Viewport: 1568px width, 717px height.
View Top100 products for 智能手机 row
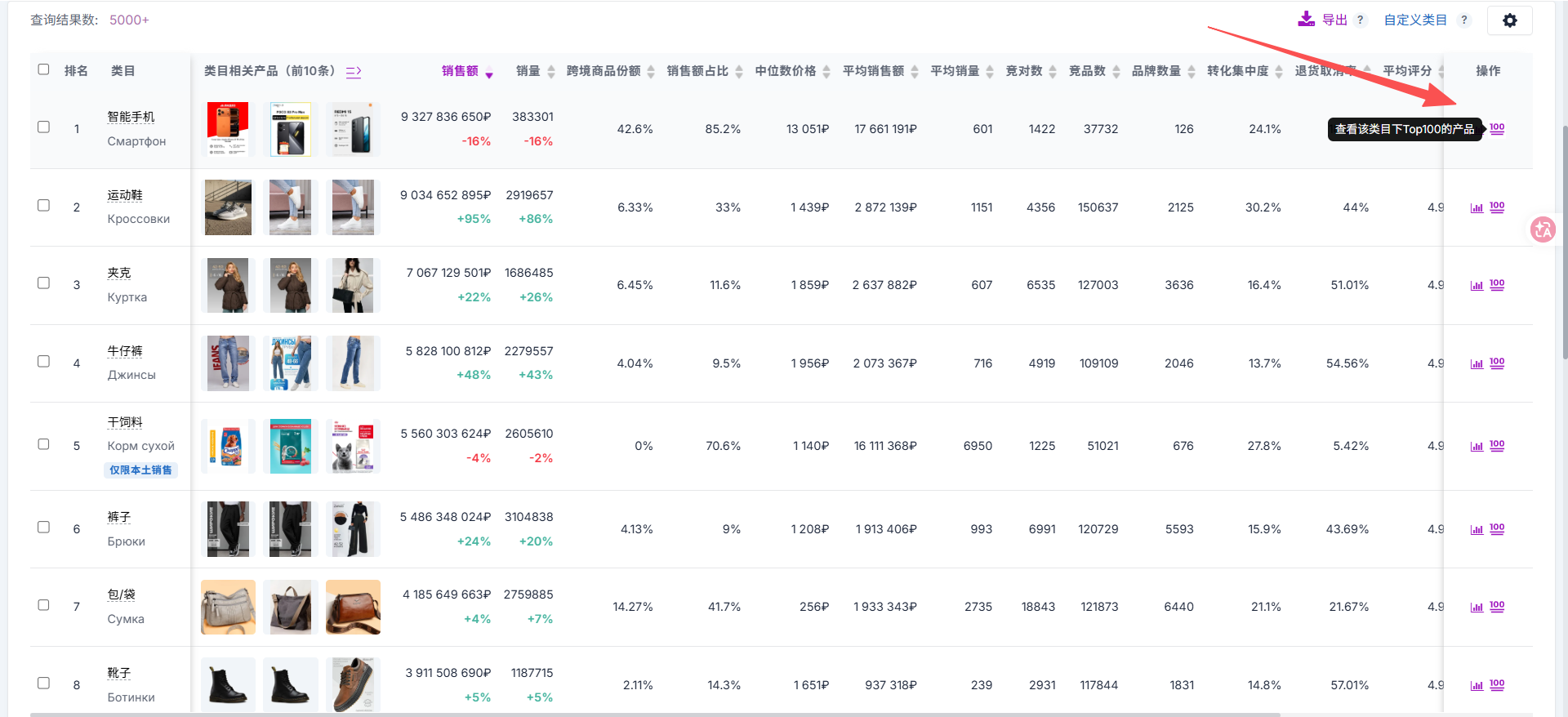tap(1497, 129)
